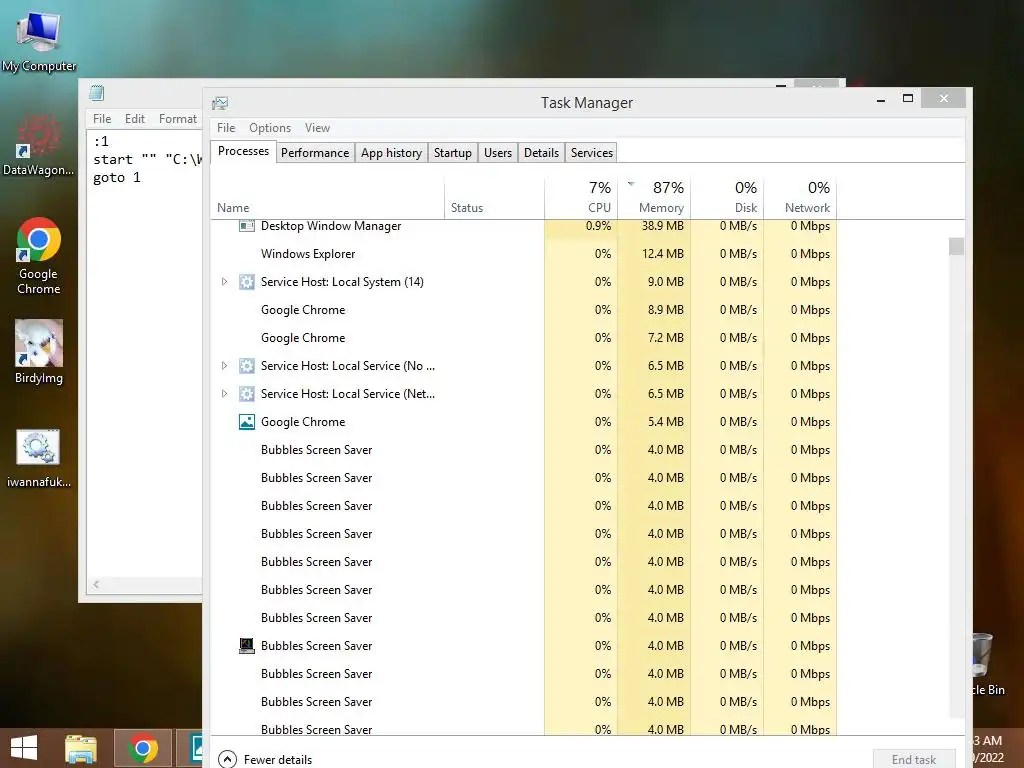This screenshot has height=768, width=1024.
Task: Click the End task button
Action: (x=914, y=760)
